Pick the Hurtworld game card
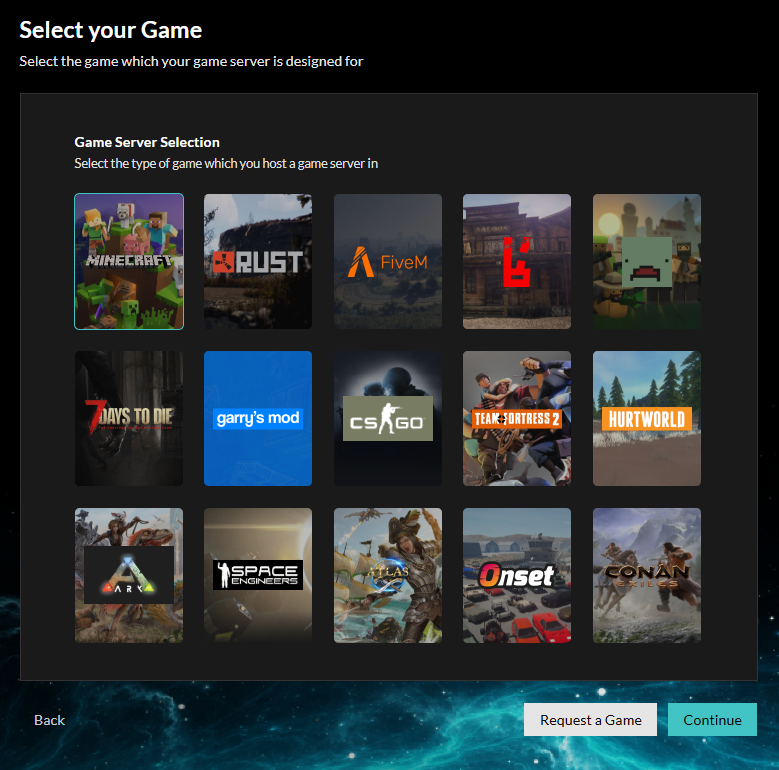 coord(646,418)
